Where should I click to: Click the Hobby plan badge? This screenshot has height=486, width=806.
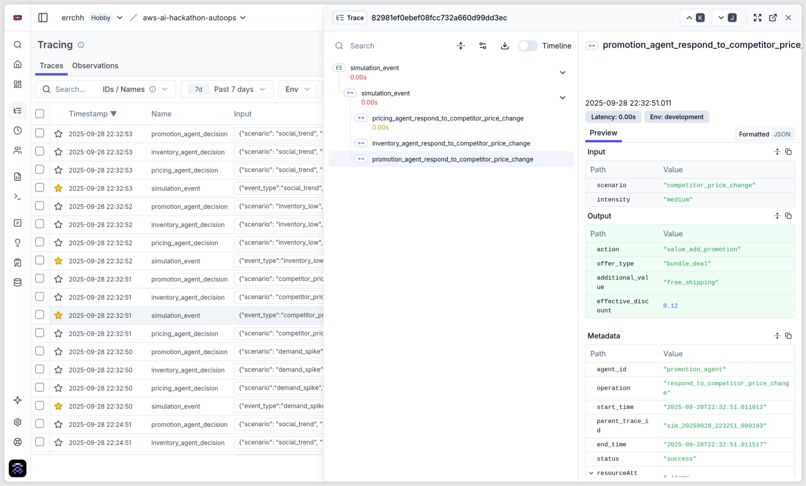click(x=101, y=17)
